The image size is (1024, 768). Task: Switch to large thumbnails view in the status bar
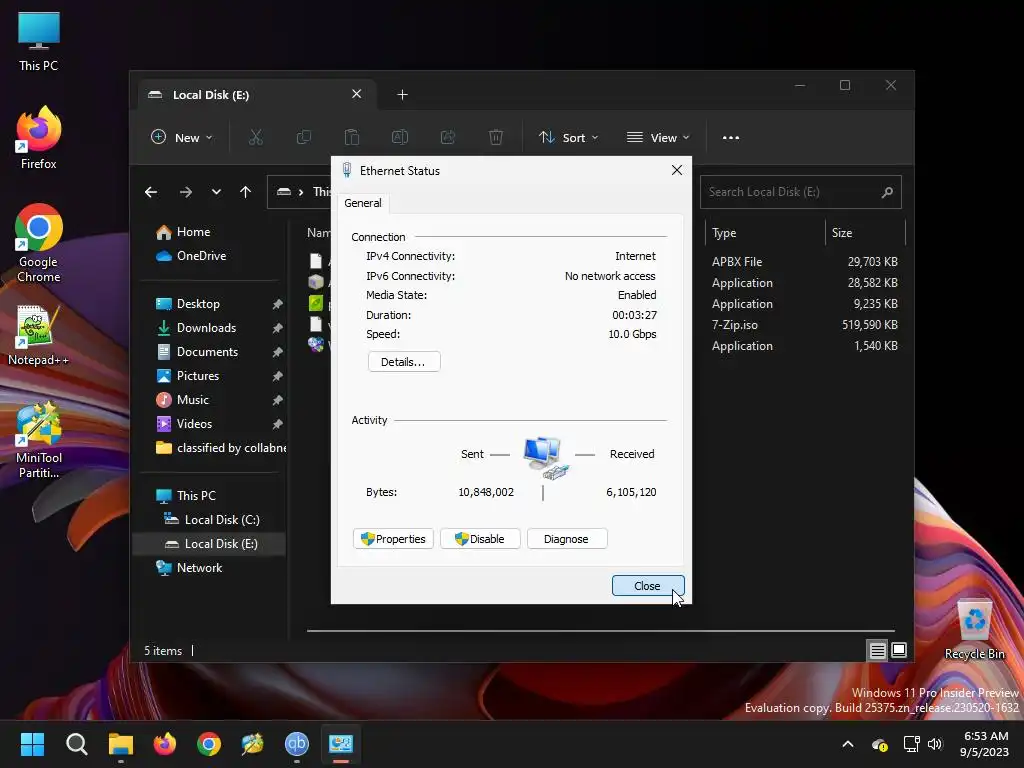899,650
